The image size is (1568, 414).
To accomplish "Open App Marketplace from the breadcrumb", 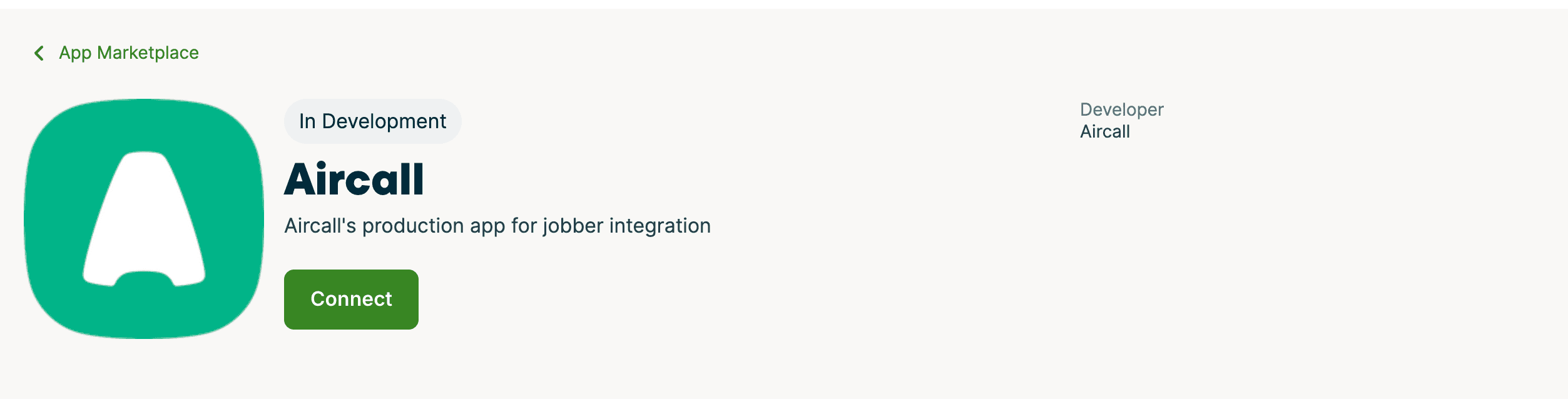I will [128, 53].
